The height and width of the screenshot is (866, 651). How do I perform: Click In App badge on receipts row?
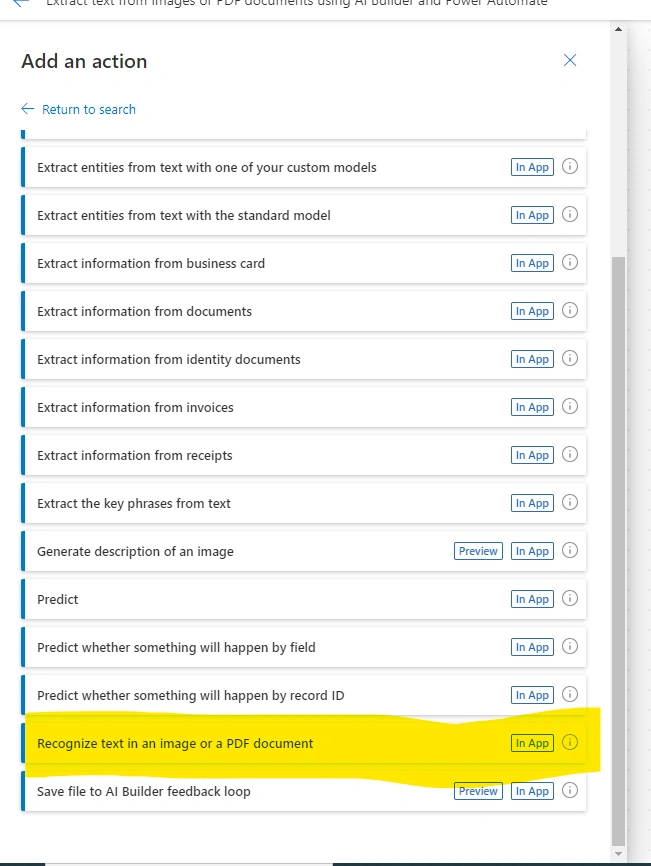[x=532, y=455]
